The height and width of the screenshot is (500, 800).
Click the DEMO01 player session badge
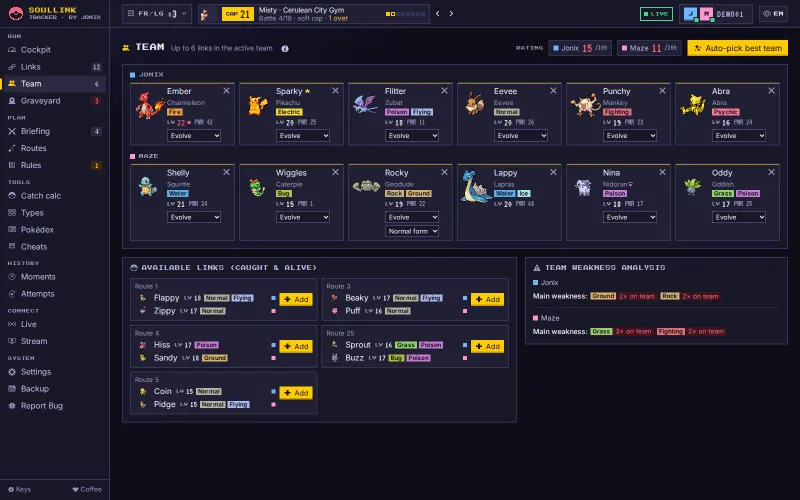[x=715, y=14]
